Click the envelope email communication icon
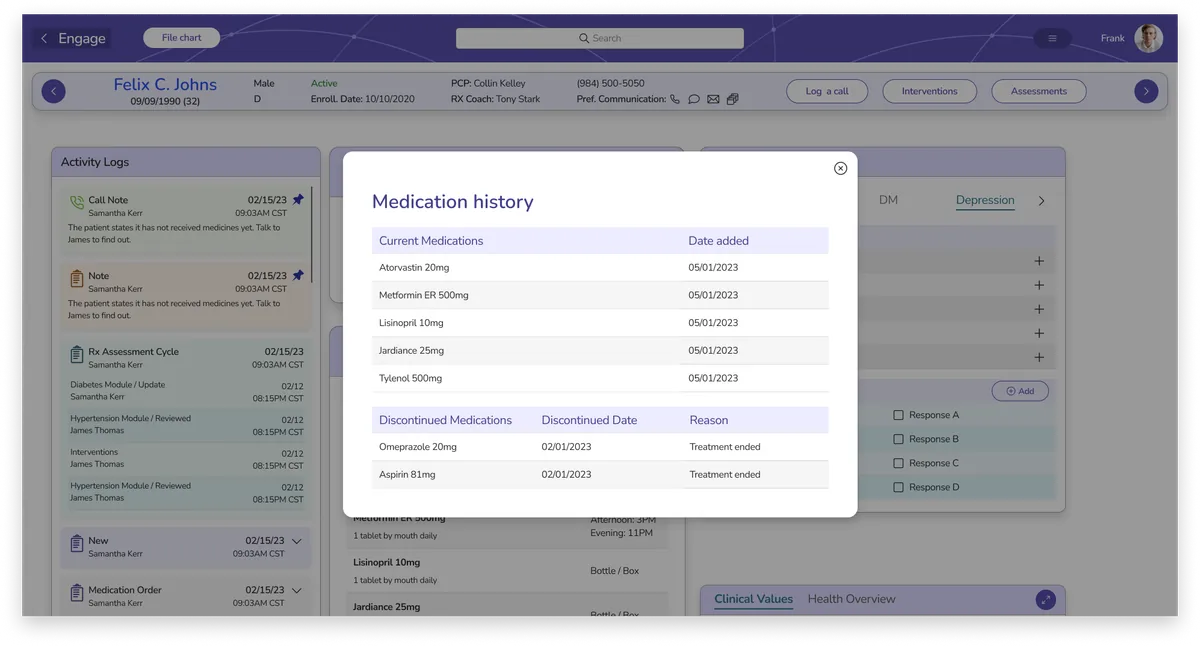Screen dimensions: 1200x646 click(713, 99)
